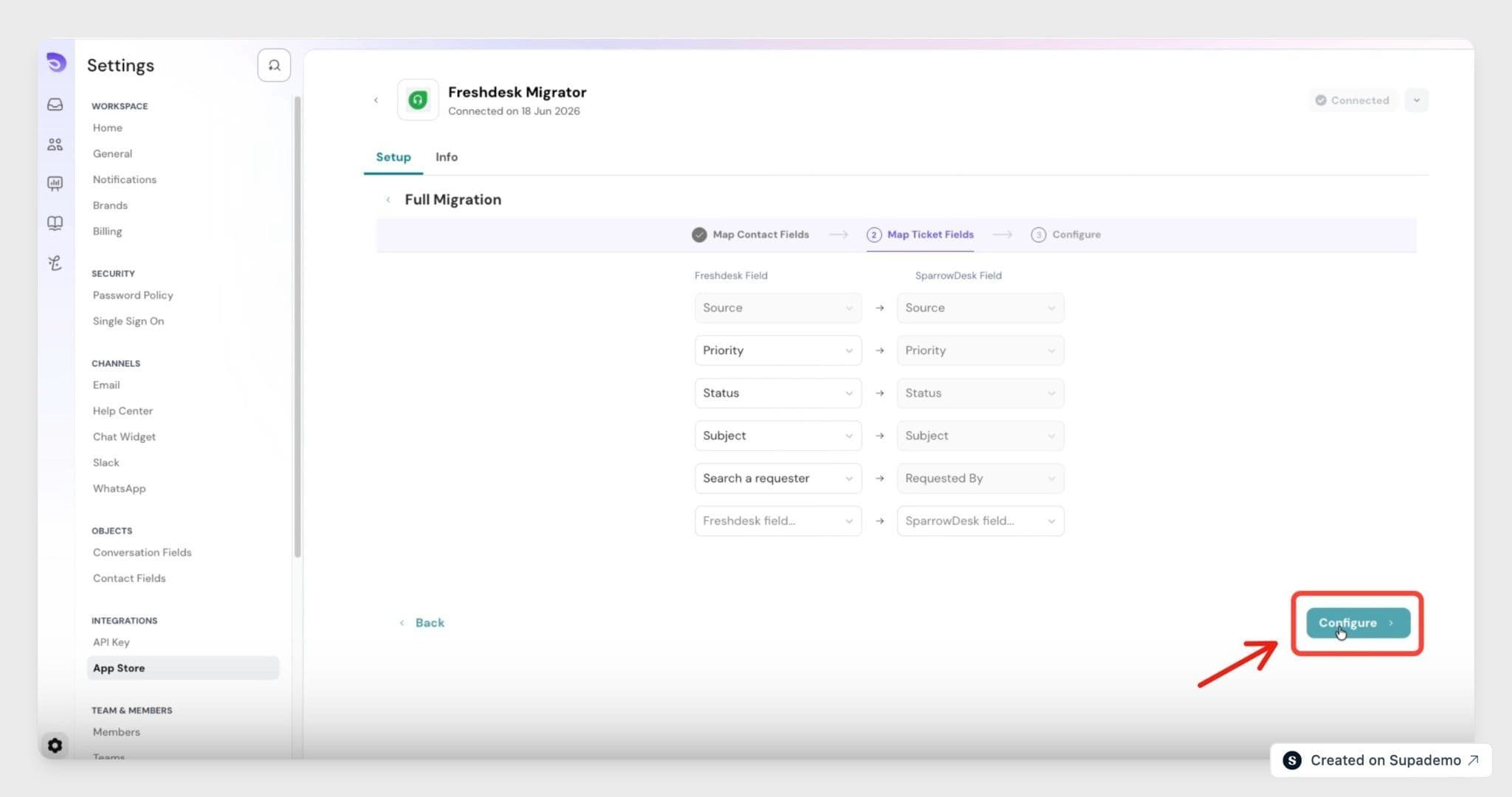Click the Back link
This screenshot has height=797, width=1512.
pyautogui.click(x=422, y=623)
